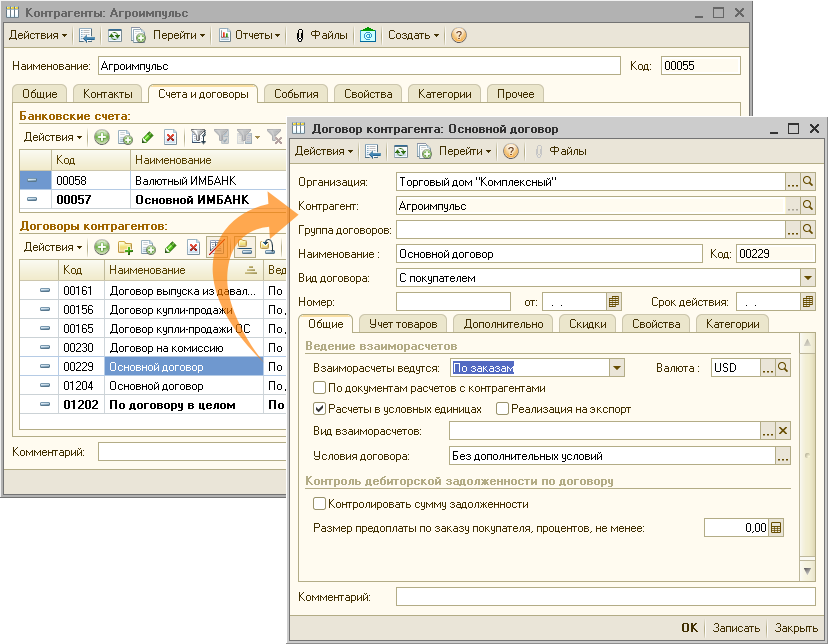The image size is (828, 644).
Task: Open Учет товаров tab in contract window
Action: point(403,324)
